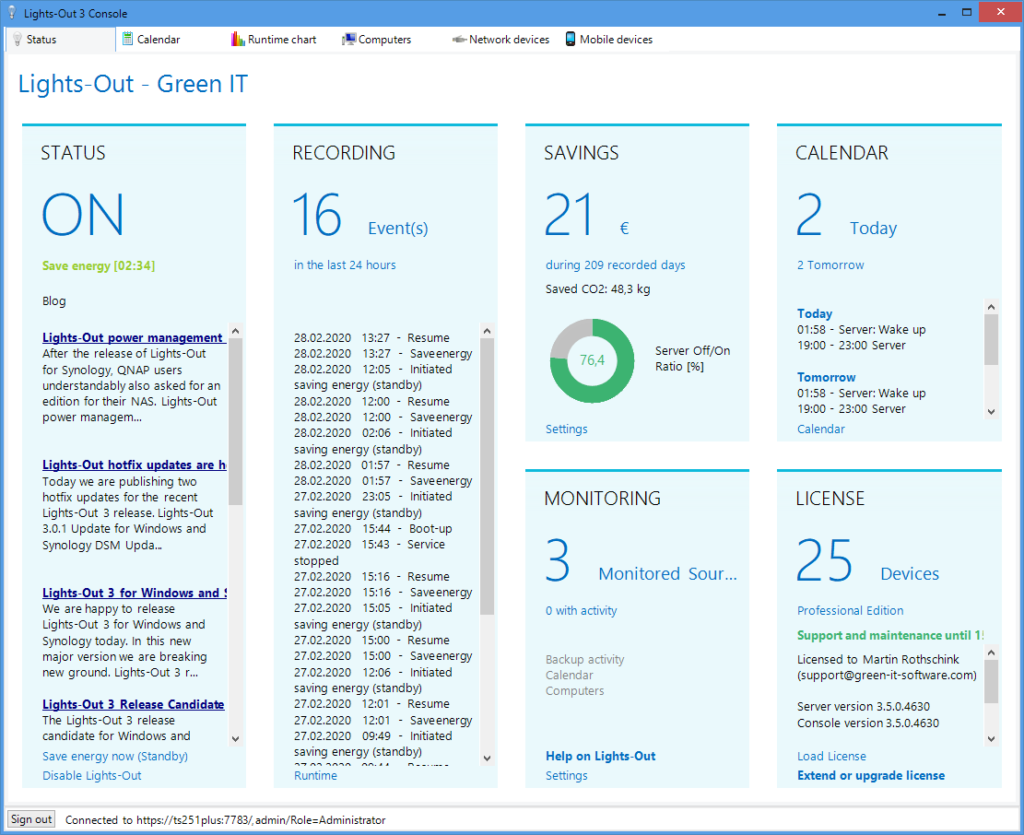Click the 21 € savings value
Viewport: 1024px width, 835px height.
click(569, 215)
